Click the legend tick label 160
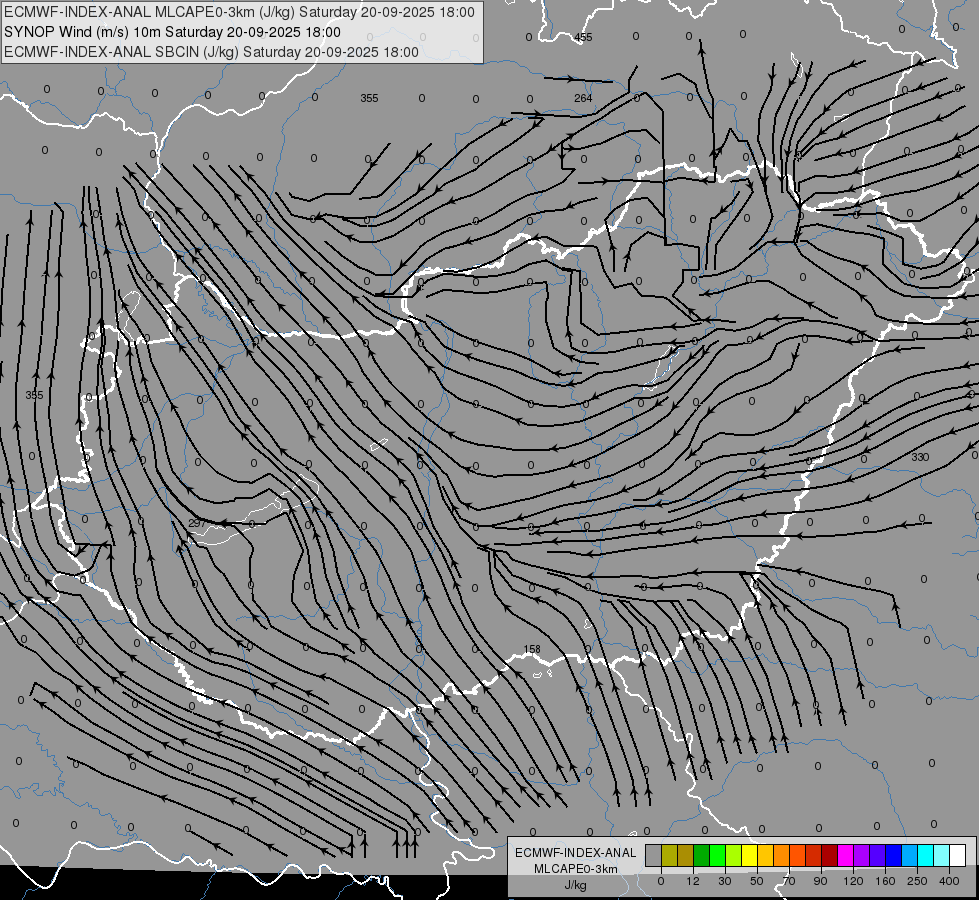 click(x=885, y=881)
